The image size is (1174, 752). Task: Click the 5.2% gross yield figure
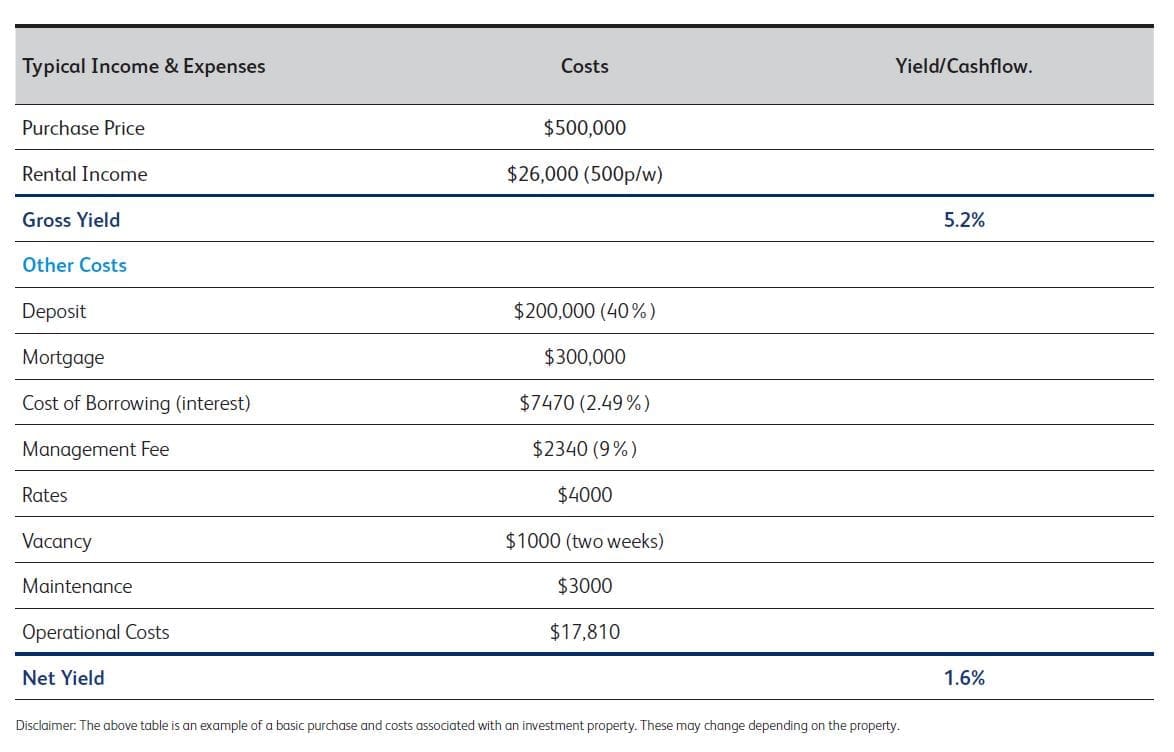964,220
